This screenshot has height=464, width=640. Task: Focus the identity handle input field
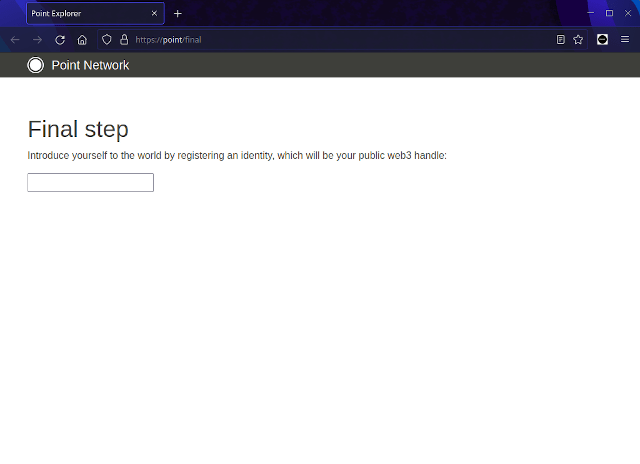90,182
